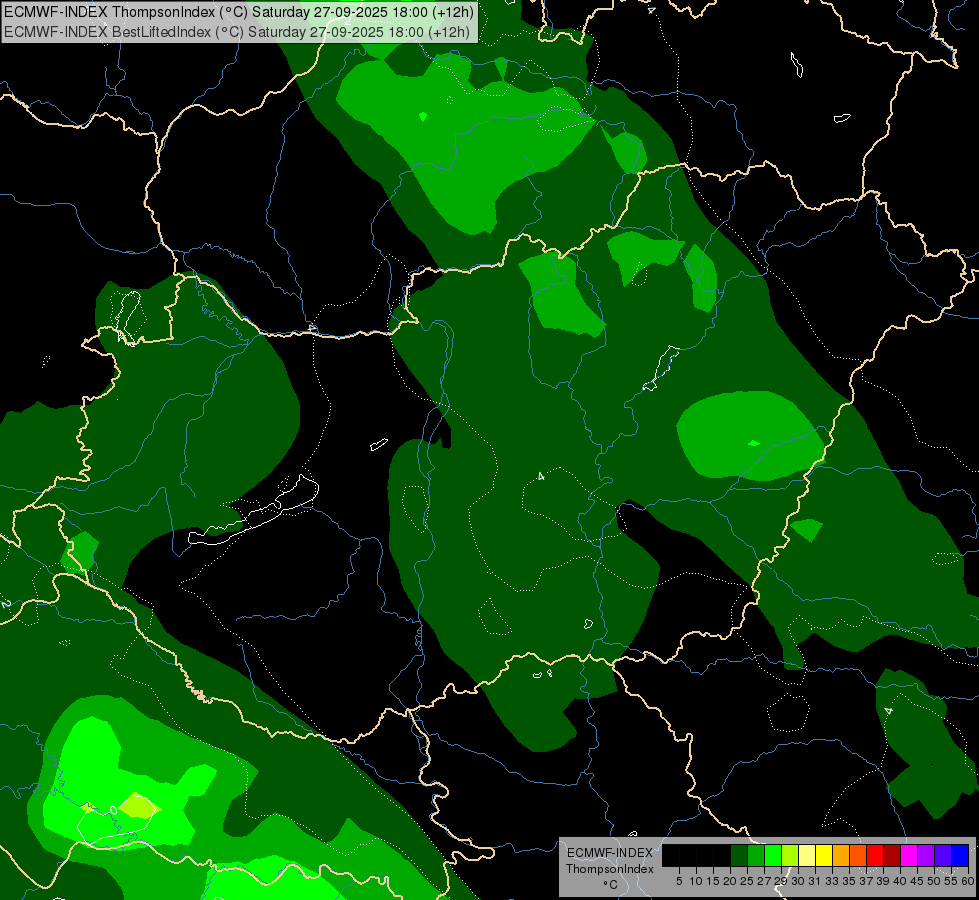Click legend tick value '30'
This screenshot has width=979, height=900.
click(x=798, y=881)
